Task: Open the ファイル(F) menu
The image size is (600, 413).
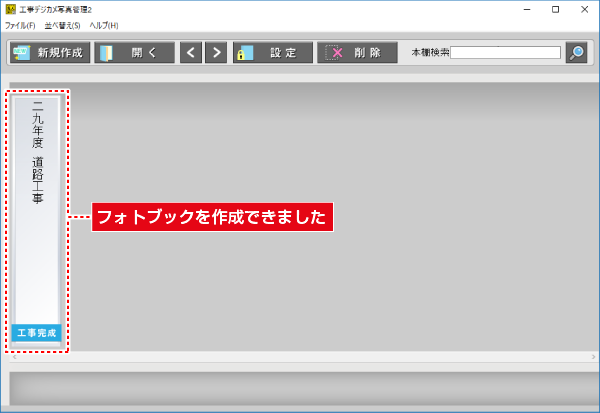Action: [x=20, y=25]
